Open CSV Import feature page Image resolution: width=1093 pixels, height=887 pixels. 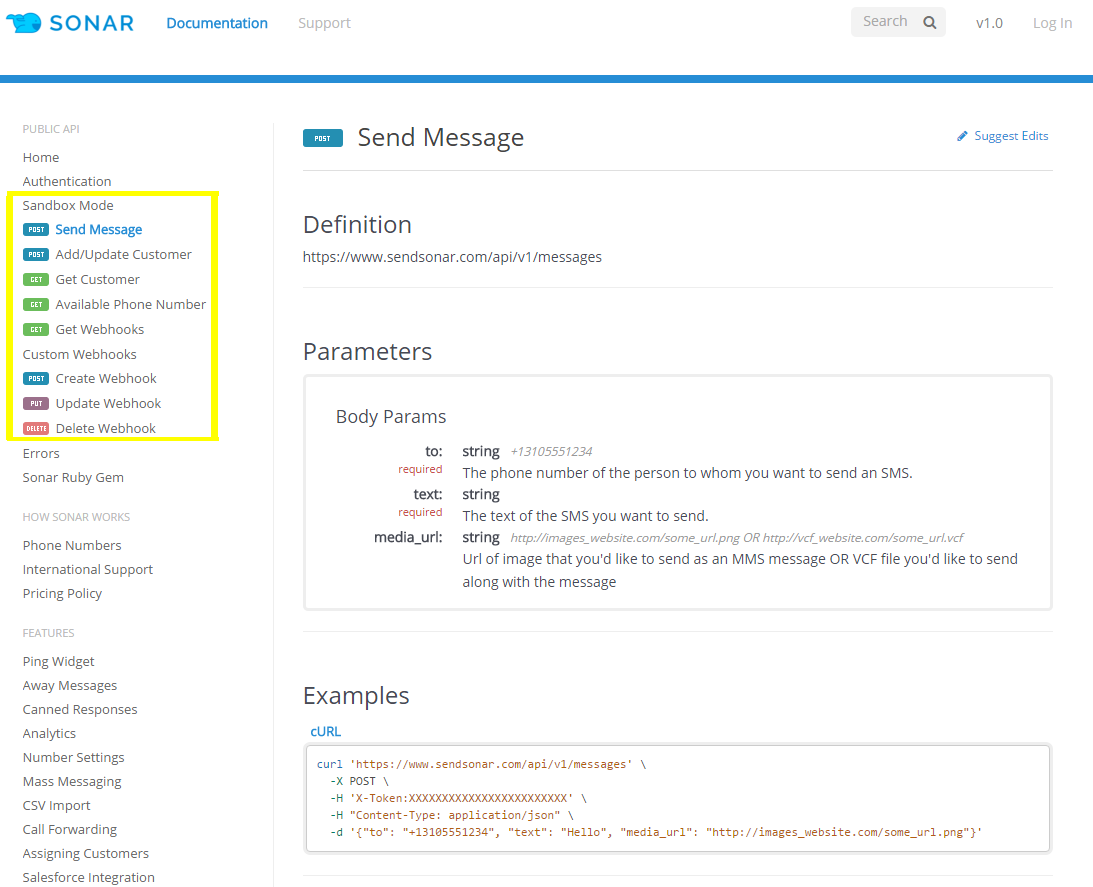(x=56, y=805)
